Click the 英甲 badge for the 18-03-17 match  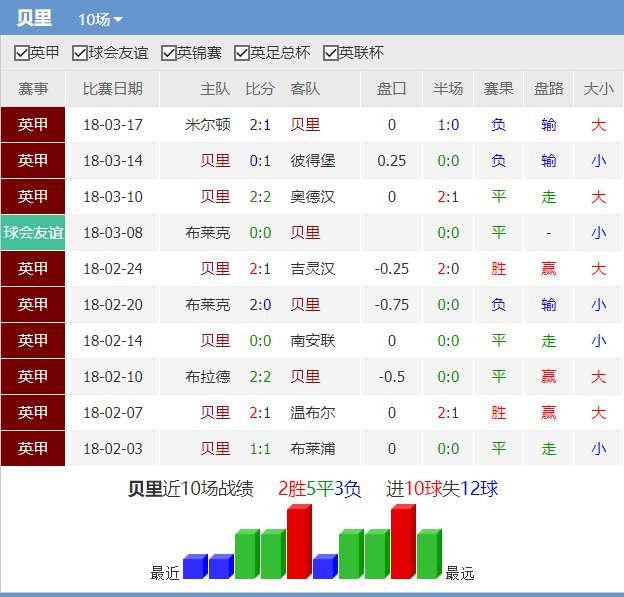click(33, 125)
